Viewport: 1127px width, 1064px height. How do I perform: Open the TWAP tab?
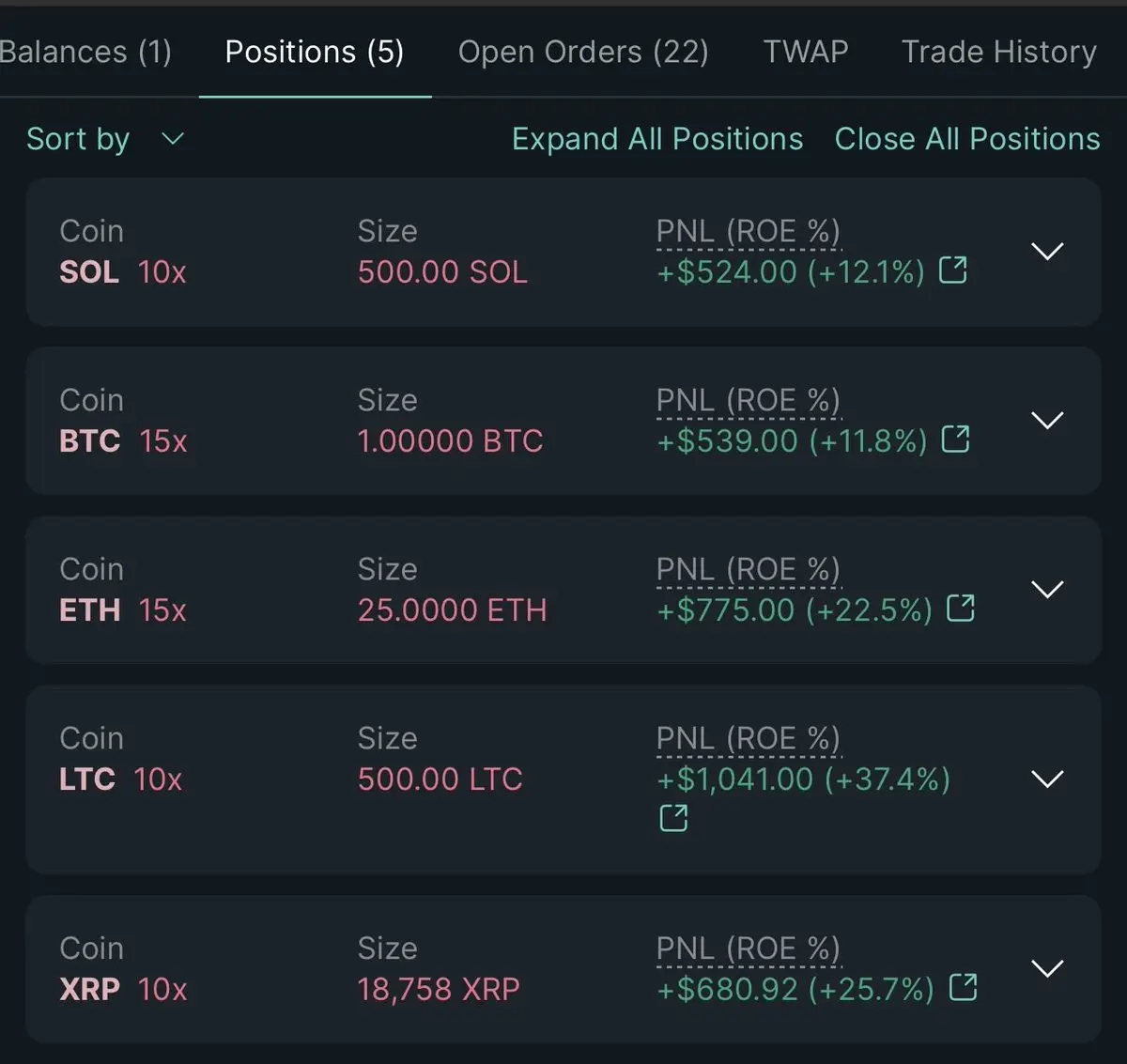805,52
